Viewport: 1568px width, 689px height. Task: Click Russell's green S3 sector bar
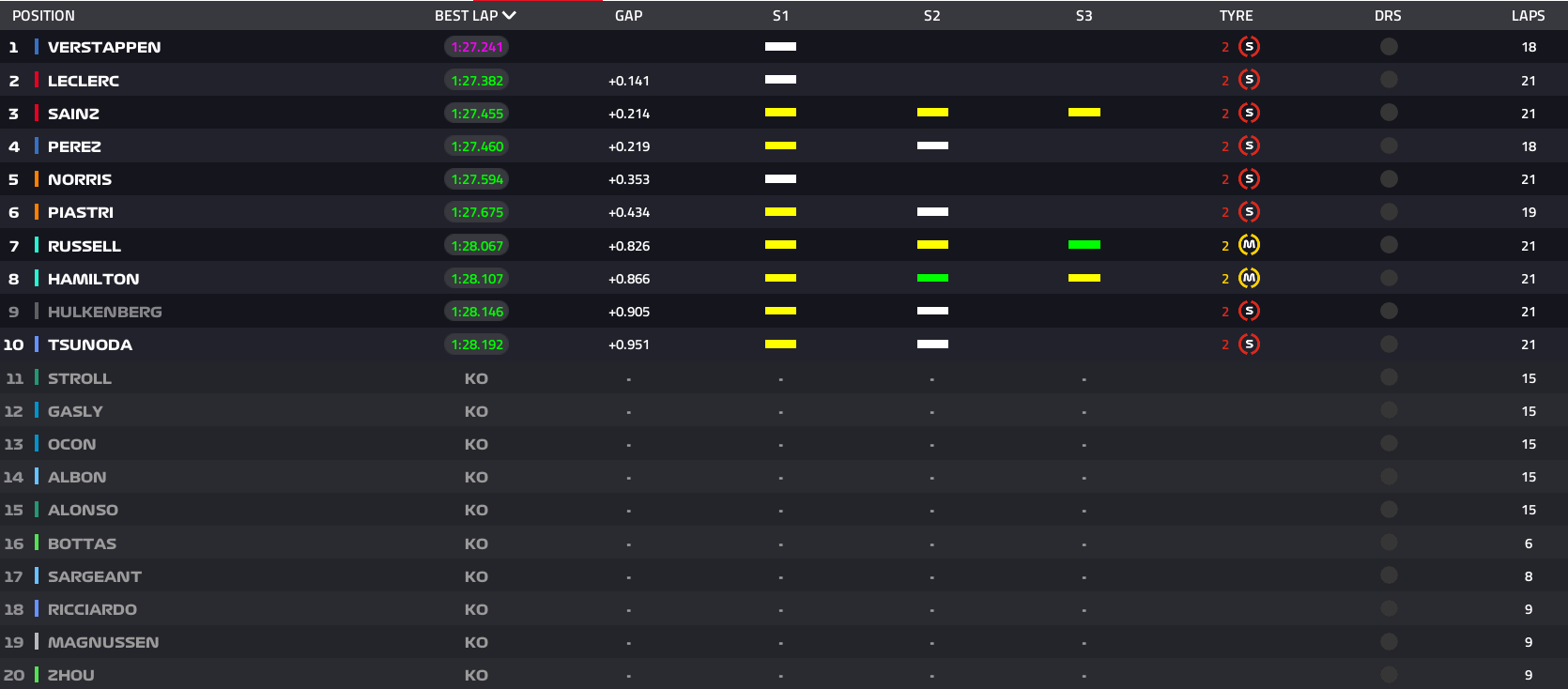pyautogui.click(x=1084, y=245)
